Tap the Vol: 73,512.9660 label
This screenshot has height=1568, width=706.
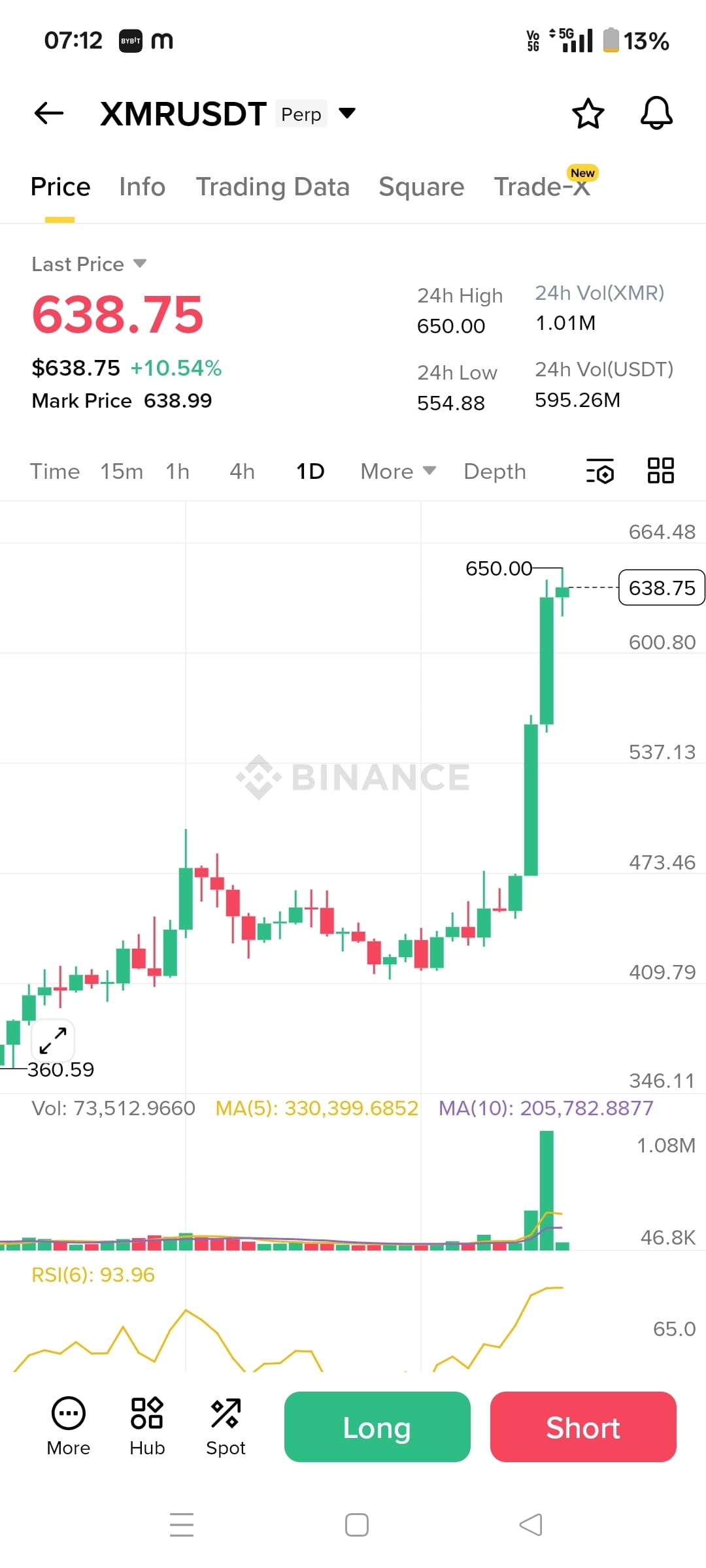[x=114, y=1108]
